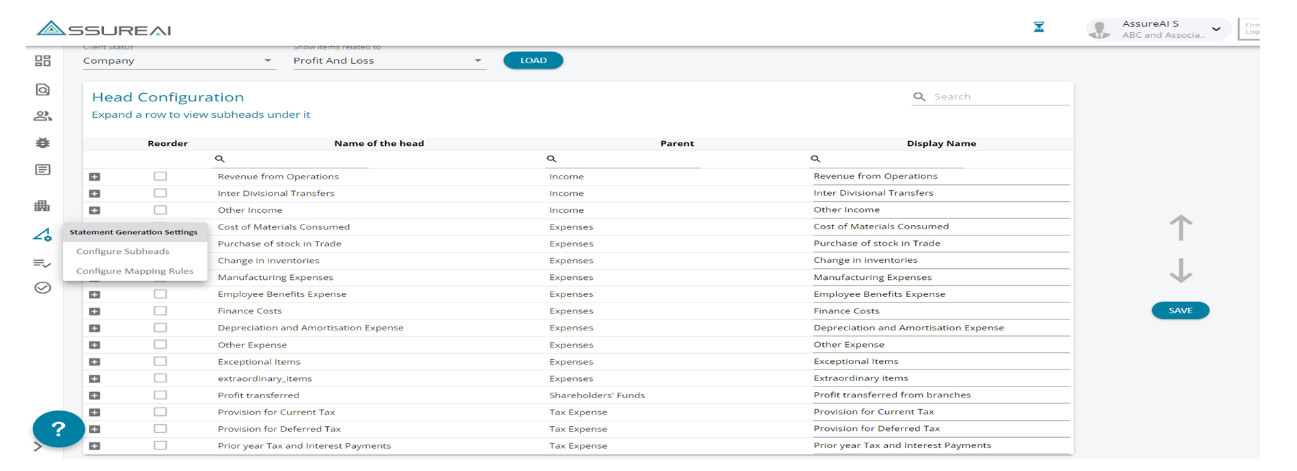Open the Profit And Loss dropdown

tap(389, 61)
